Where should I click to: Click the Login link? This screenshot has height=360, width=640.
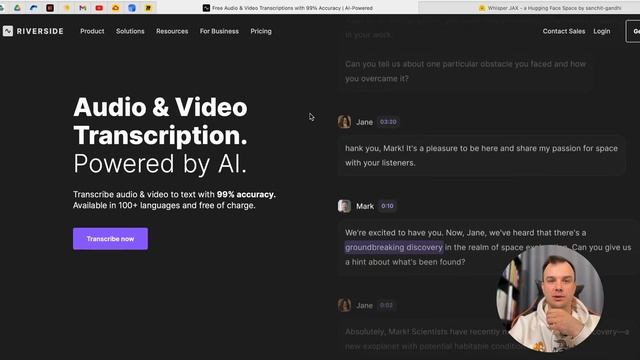602,31
